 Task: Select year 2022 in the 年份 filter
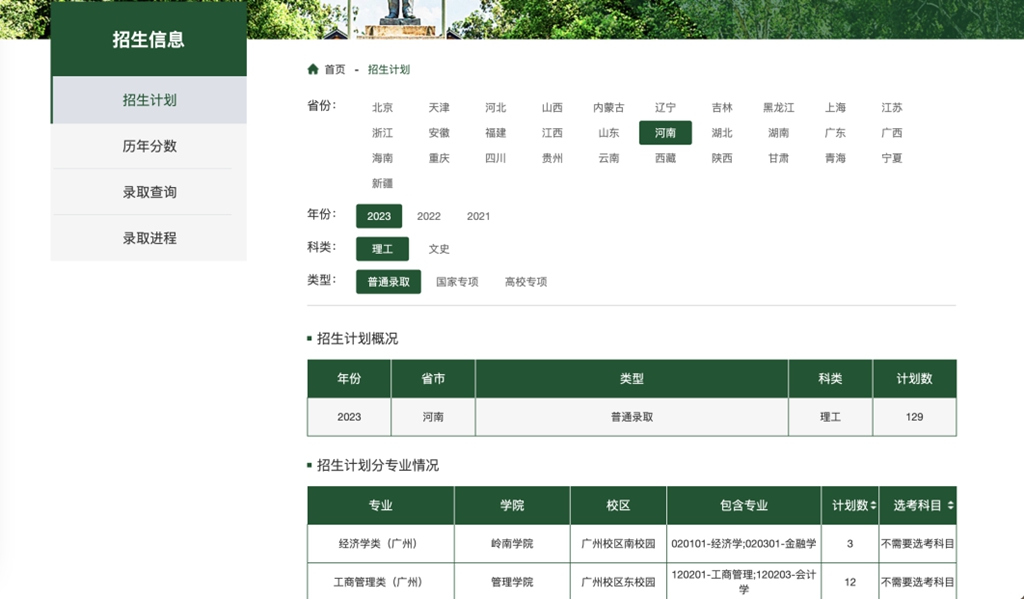[429, 216]
